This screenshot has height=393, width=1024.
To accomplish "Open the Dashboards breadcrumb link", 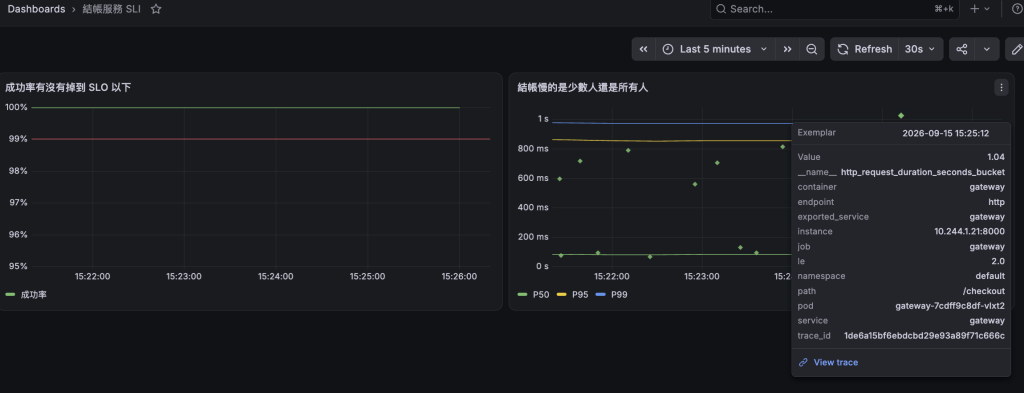I will 37,9.
